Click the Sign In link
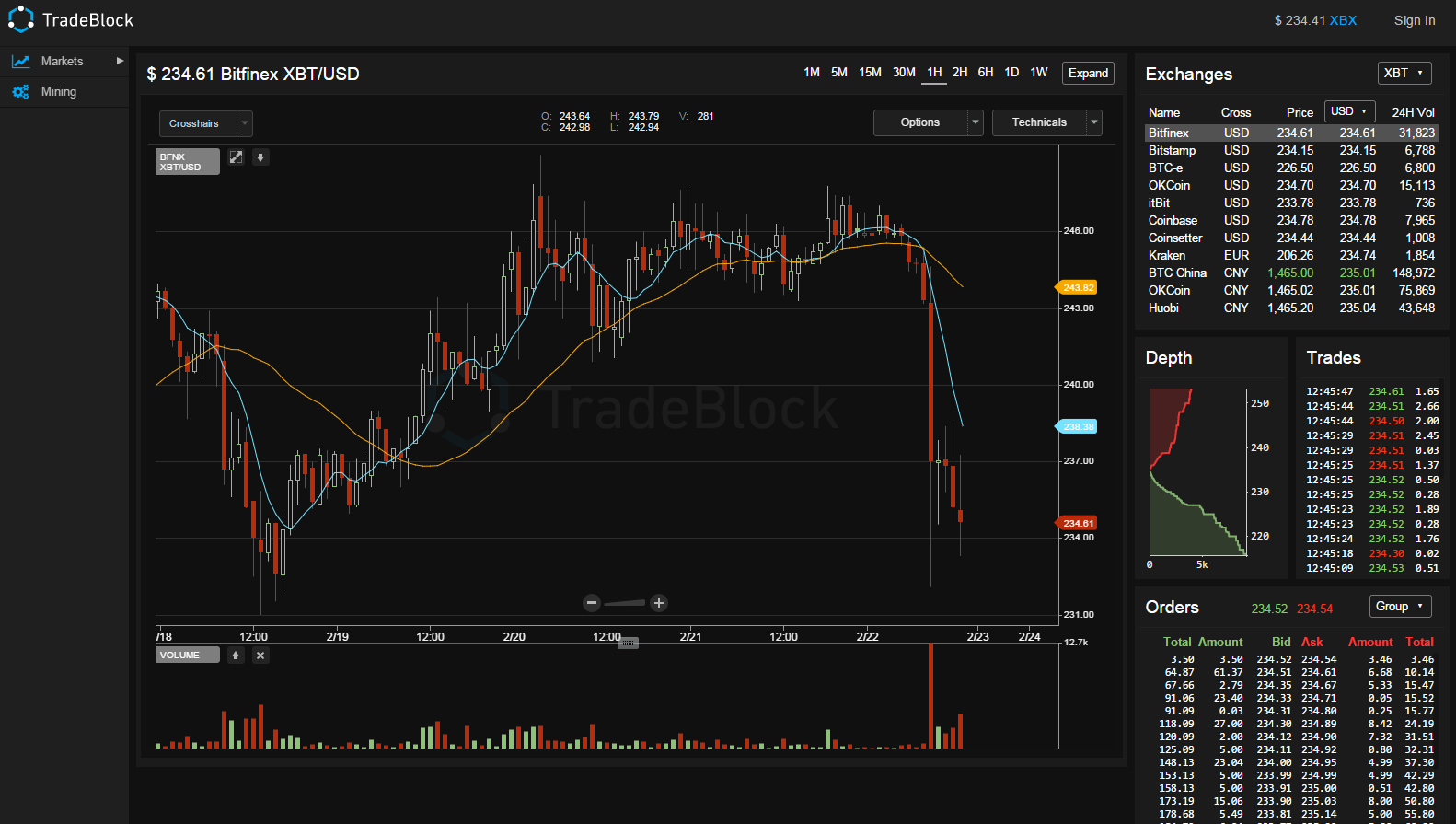This screenshot has height=824, width=1456. (1414, 20)
